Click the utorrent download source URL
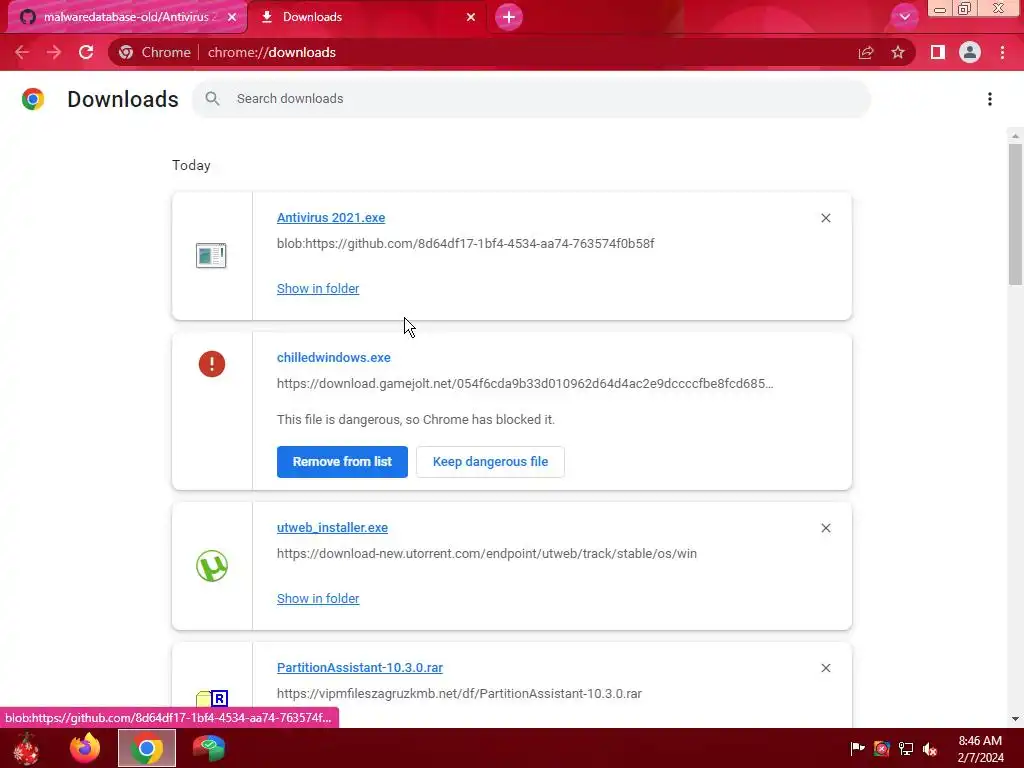The height and width of the screenshot is (768, 1024). pos(487,554)
